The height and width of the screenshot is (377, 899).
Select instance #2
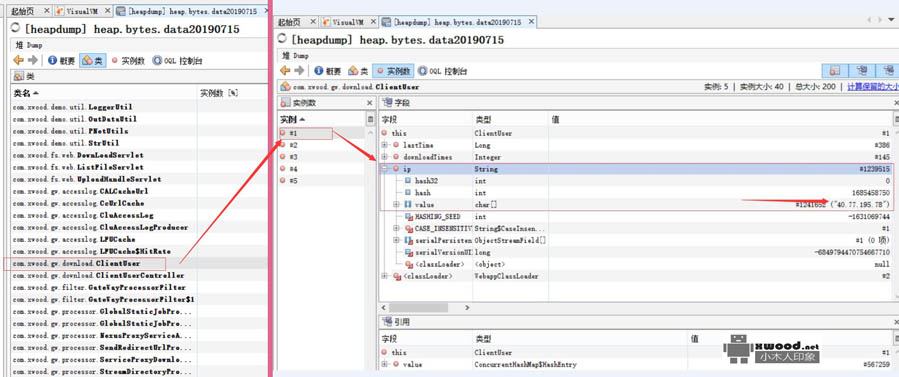point(321,145)
